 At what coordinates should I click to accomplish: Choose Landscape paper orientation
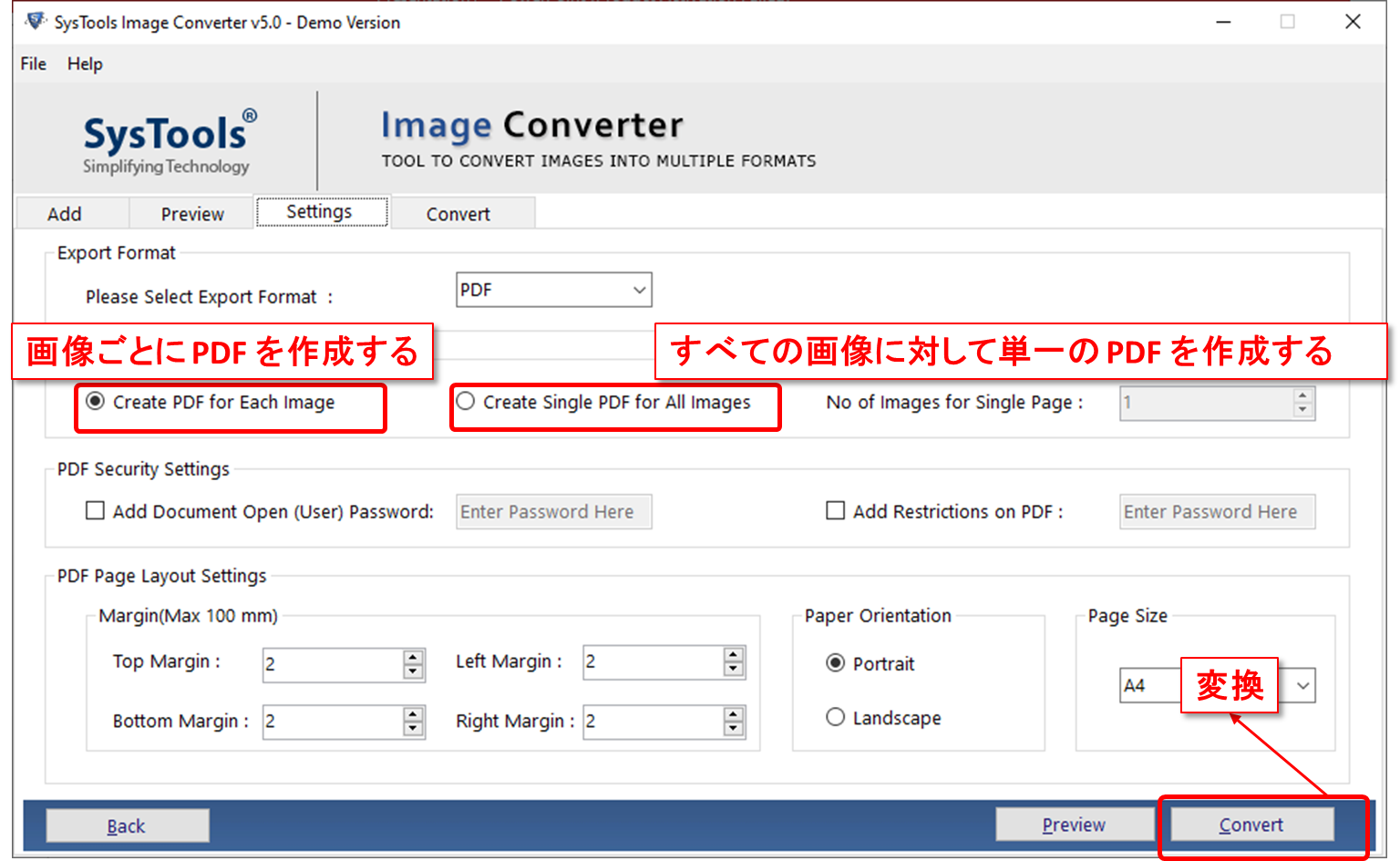click(x=836, y=718)
